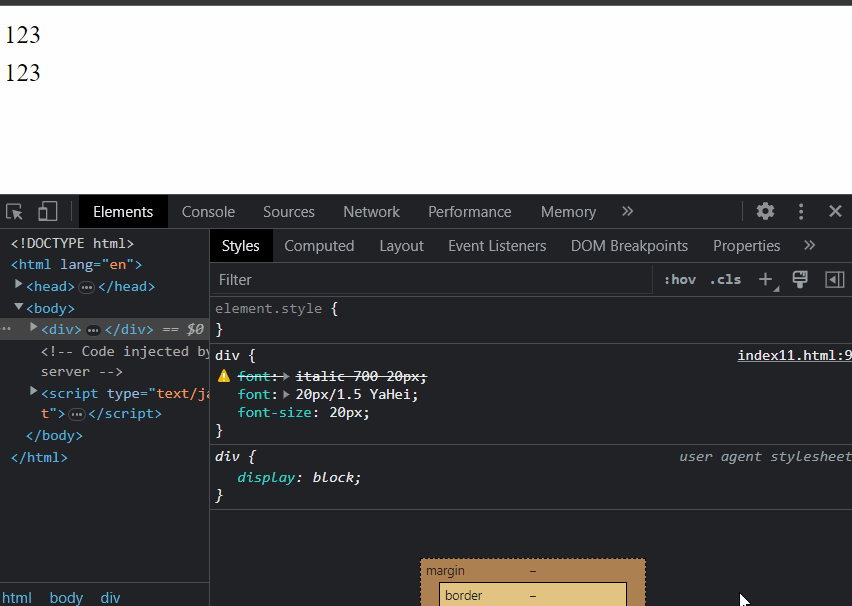Viewport: 852px width, 606px height.
Task: Show more Styles sidebar tabs chevron
Action: pyautogui.click(x=810, y=245)
